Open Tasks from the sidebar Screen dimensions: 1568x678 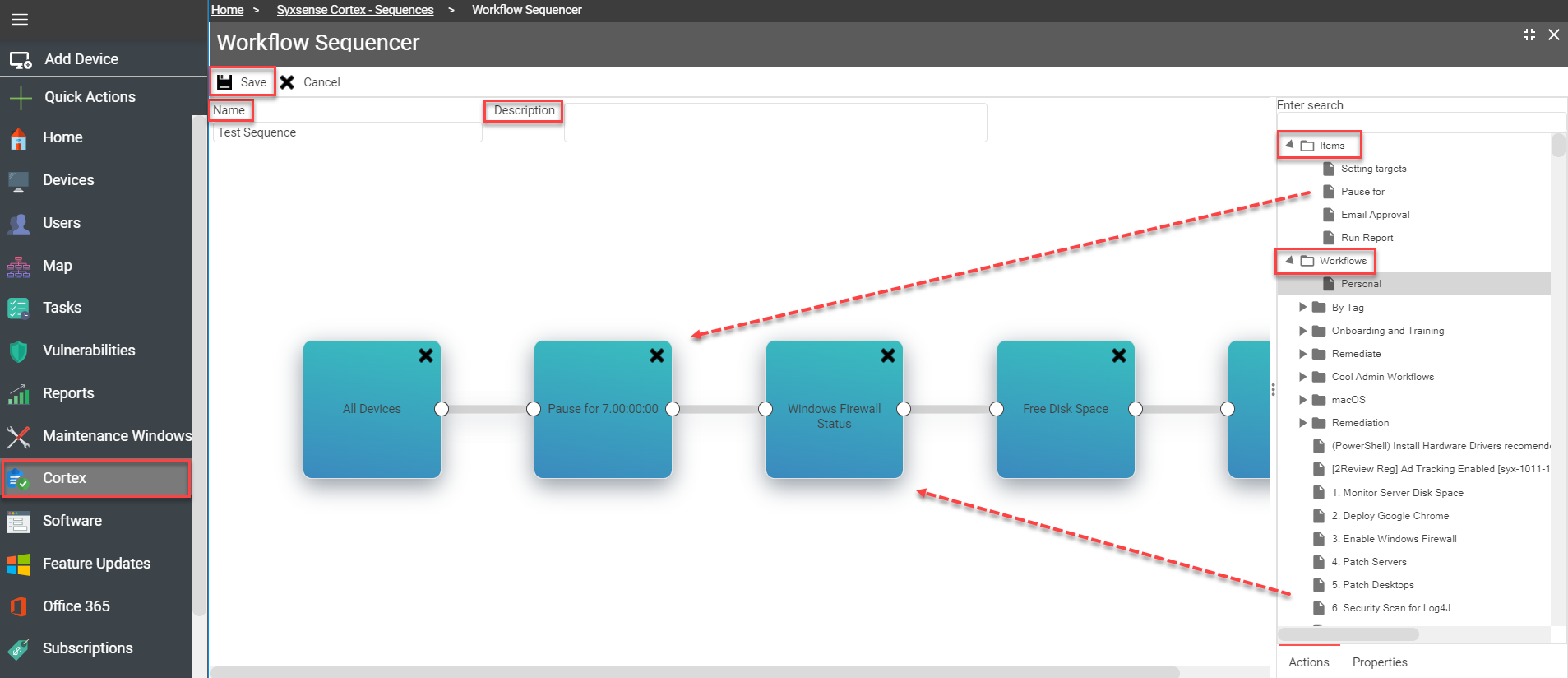click(62, 308)
